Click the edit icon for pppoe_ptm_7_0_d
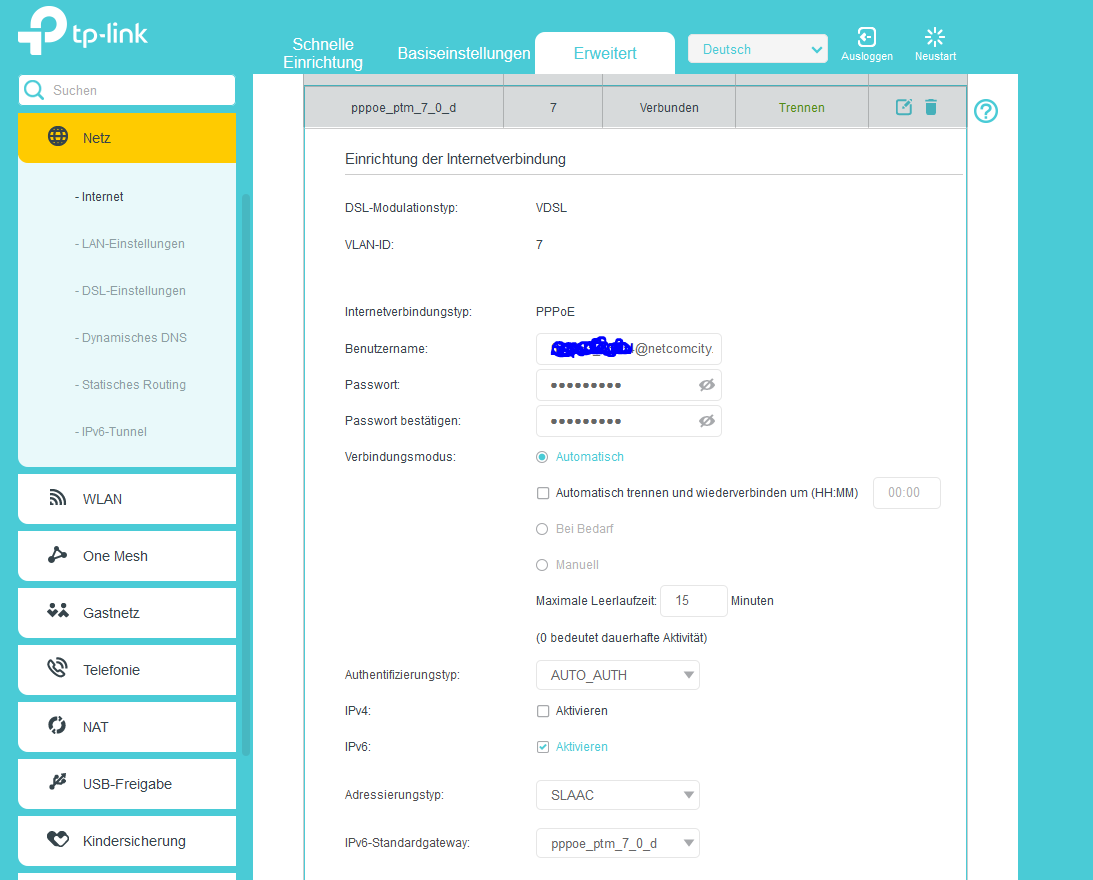Screen dimensions: 1093x880 coord(903,107)
